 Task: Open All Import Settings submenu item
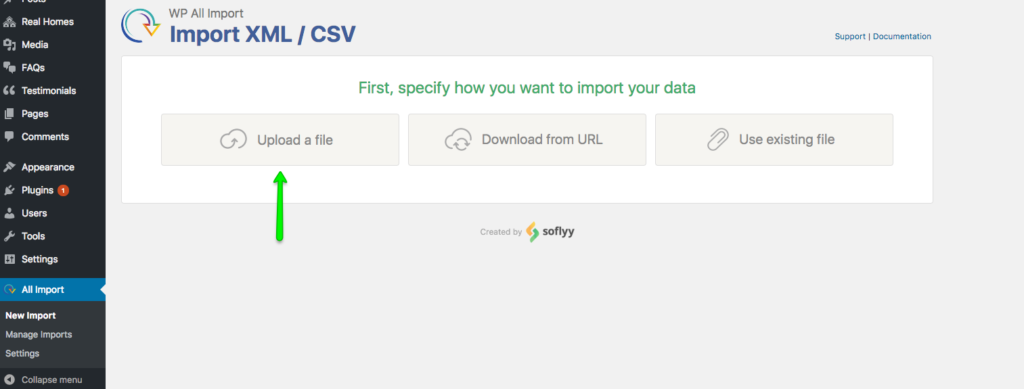pos(22,353)
